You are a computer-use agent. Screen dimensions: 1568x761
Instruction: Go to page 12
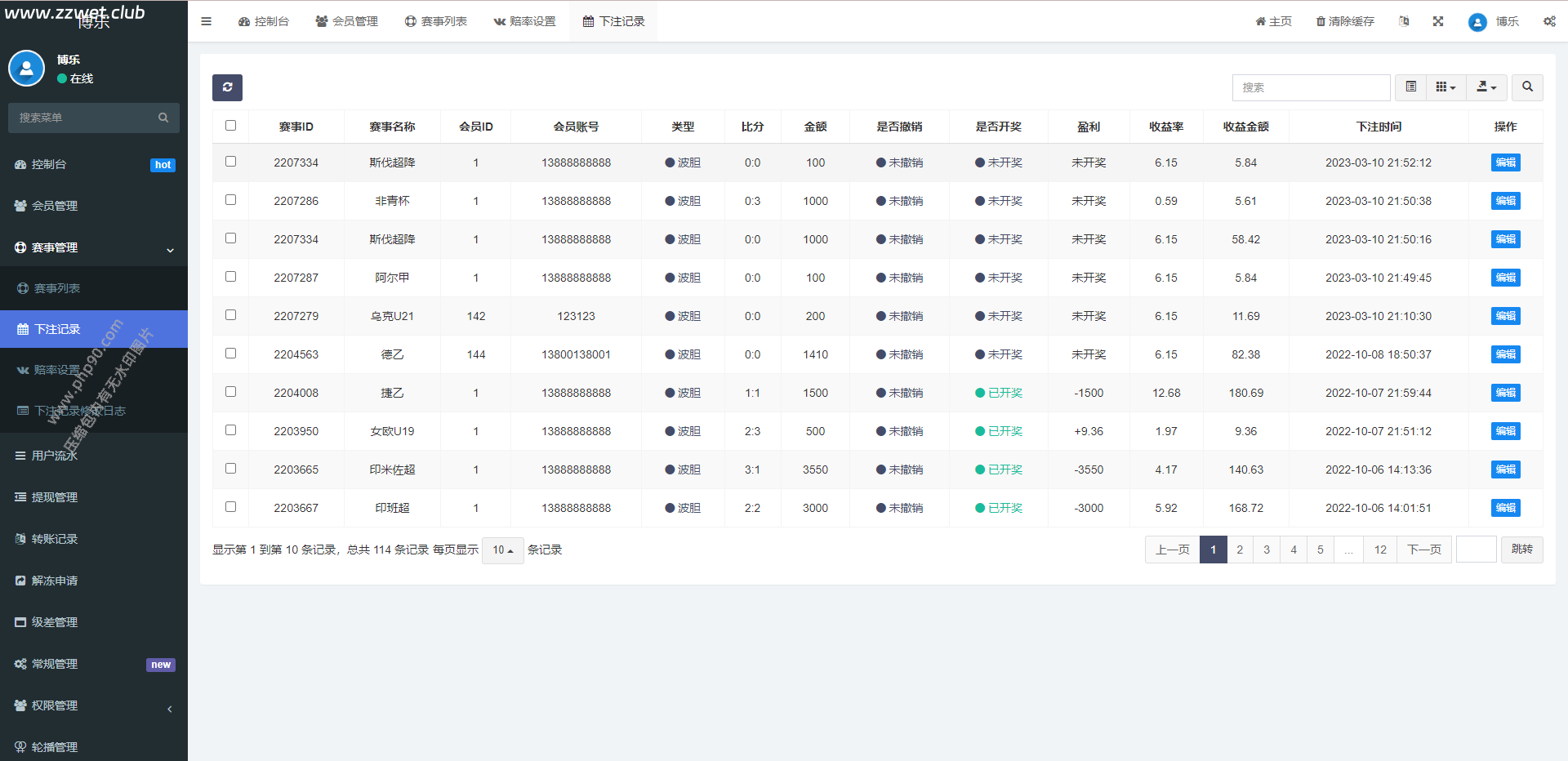[1380, 550]
